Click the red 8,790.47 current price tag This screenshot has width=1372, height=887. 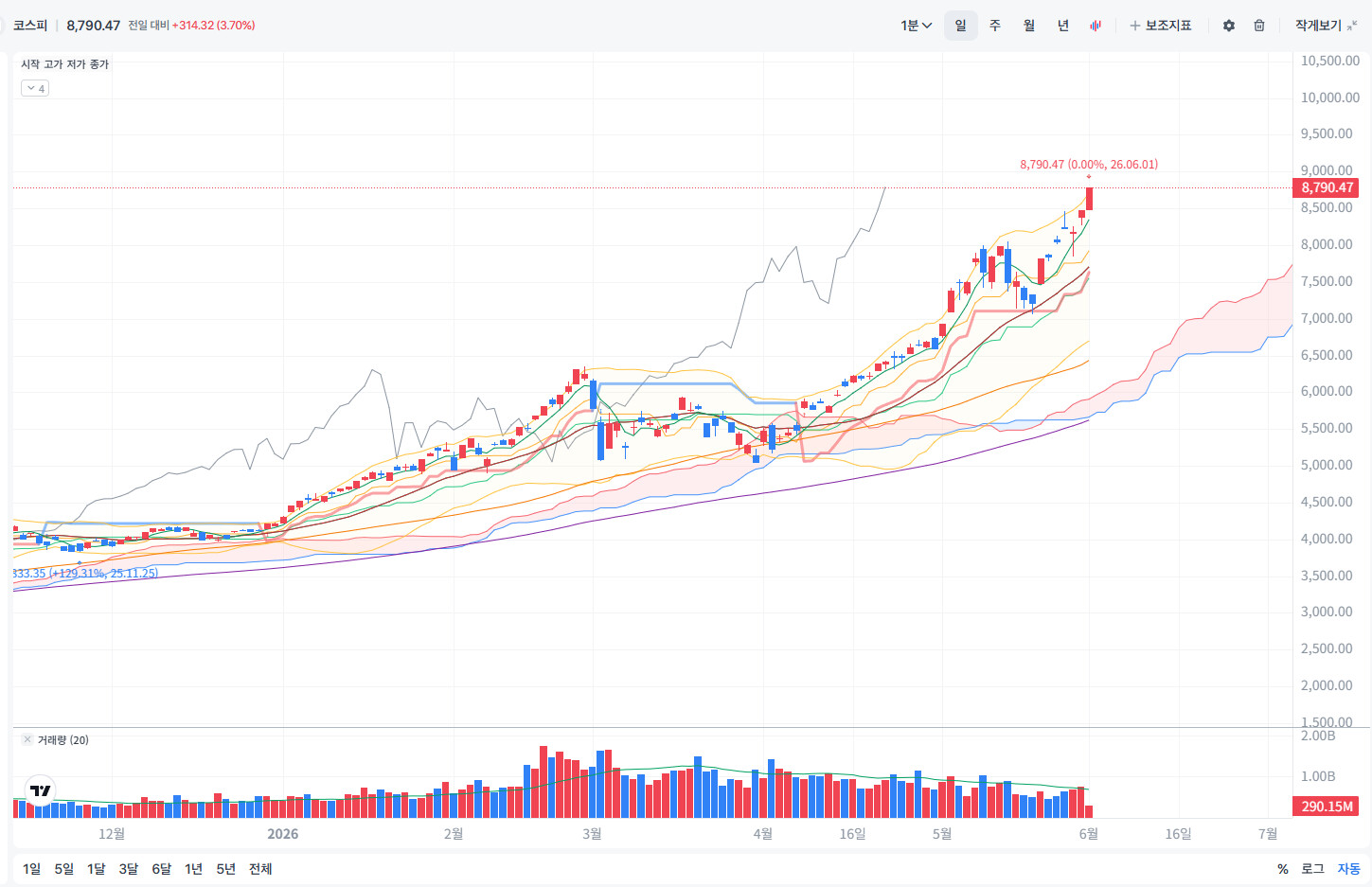(1326, 187)
